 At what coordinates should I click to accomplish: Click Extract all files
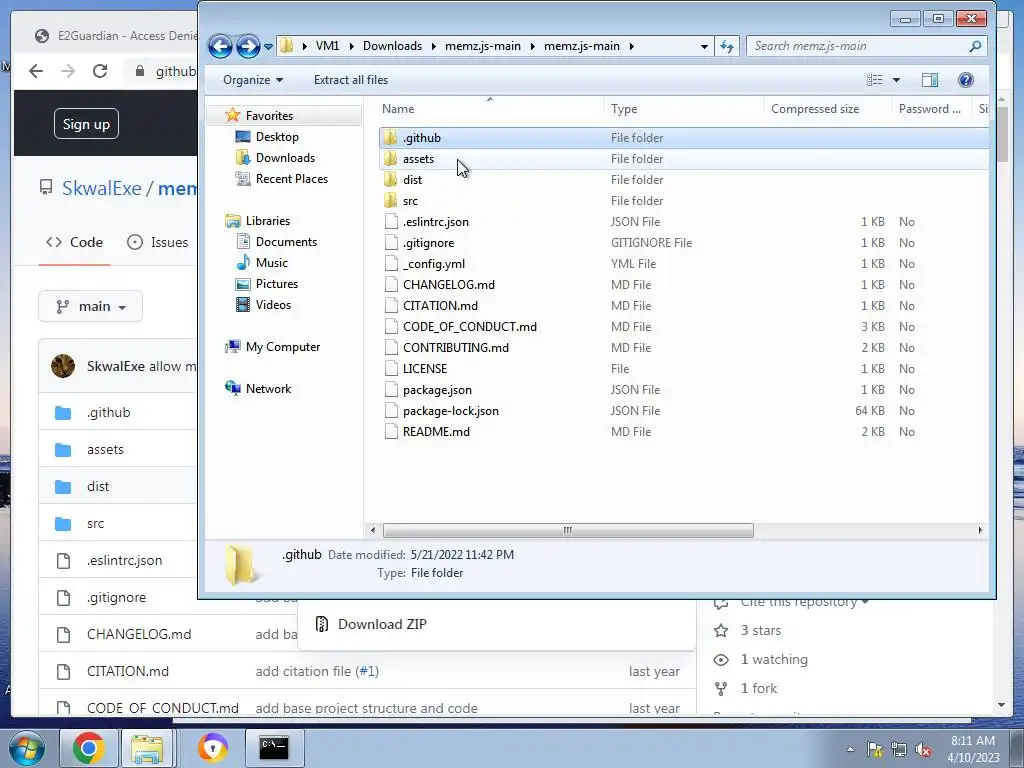[x=351, y=80]
